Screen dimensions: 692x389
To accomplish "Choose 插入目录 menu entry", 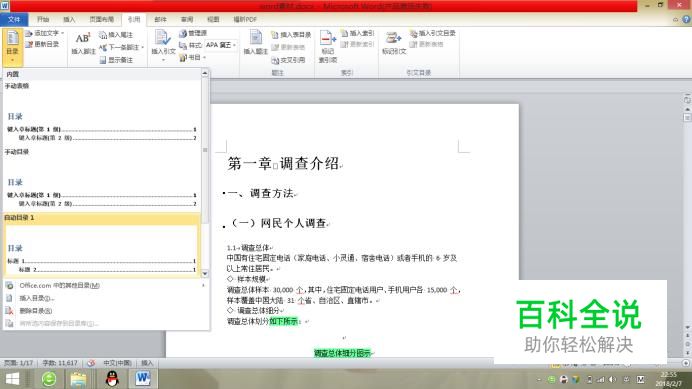I will point(105,298).
